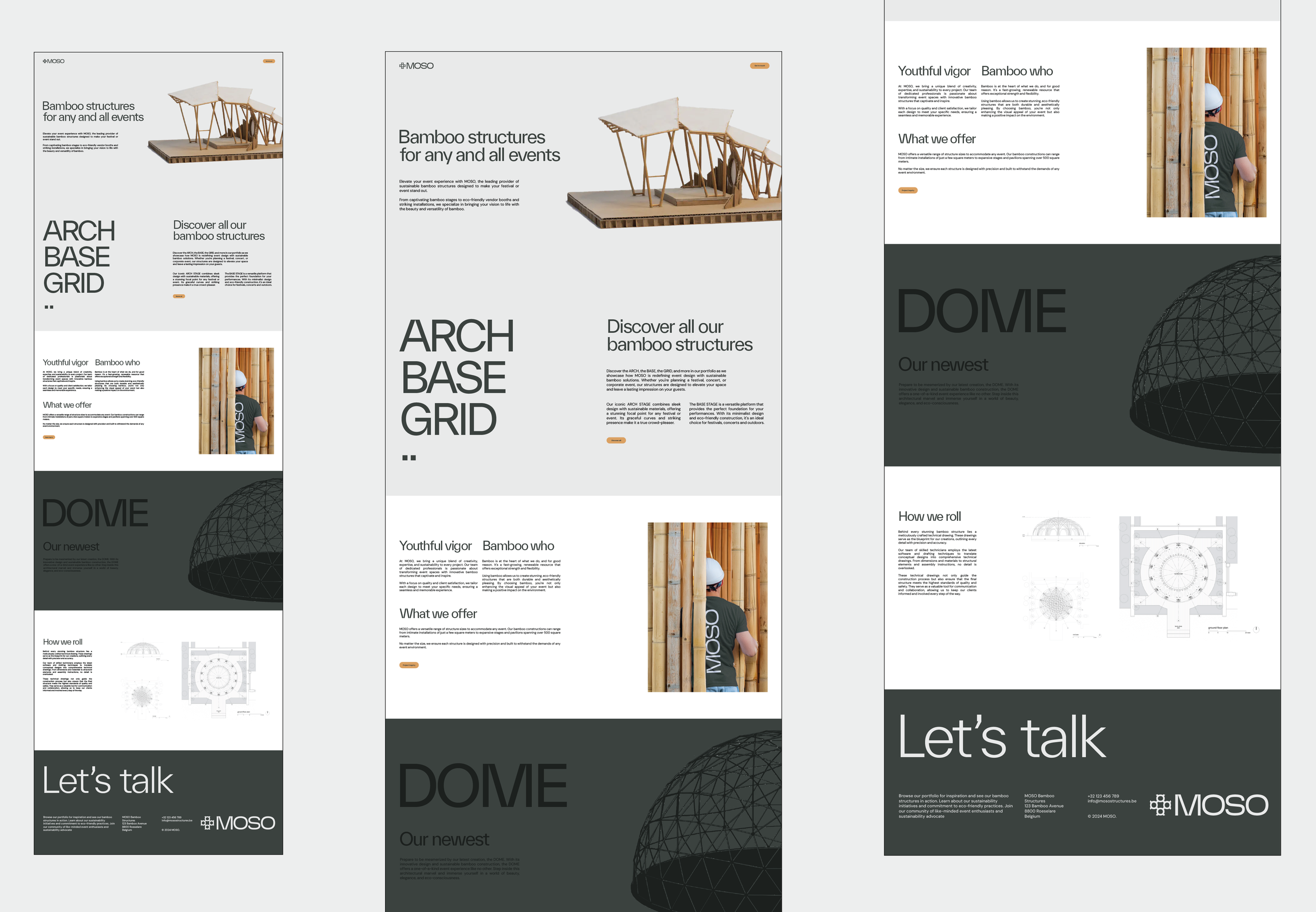The width and height of the screenshot is (1316, 912).
Task: Click bamboo worker photo in left mockup
Action: [x=236, y=401]
